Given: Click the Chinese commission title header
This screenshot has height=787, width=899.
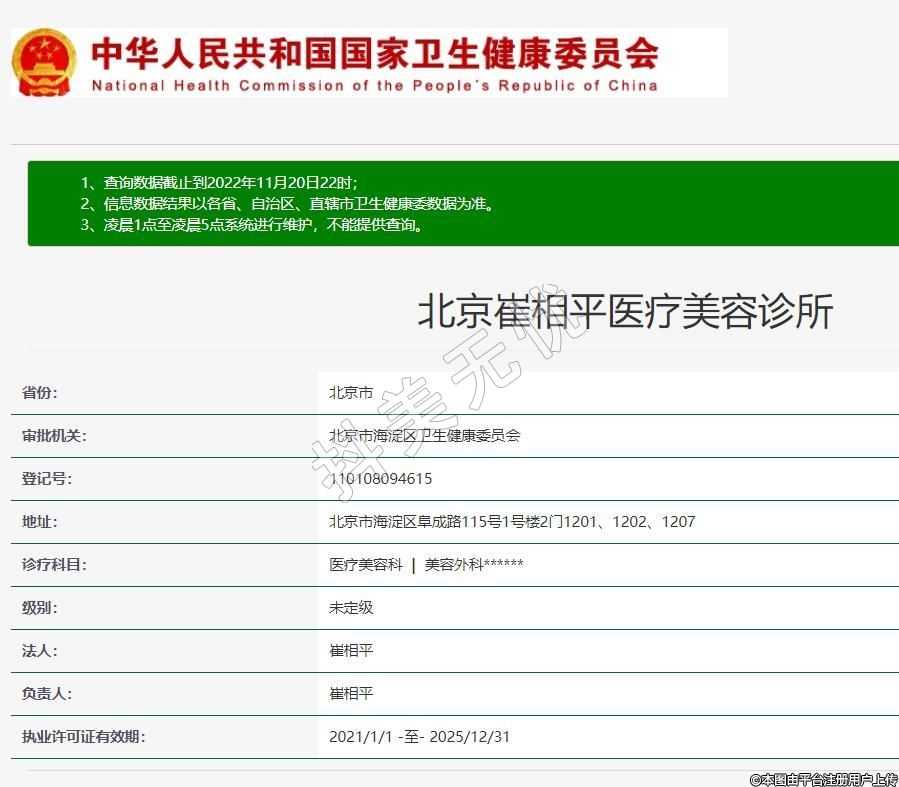Looking at the screenshot, I should click(x=375, y=52).
